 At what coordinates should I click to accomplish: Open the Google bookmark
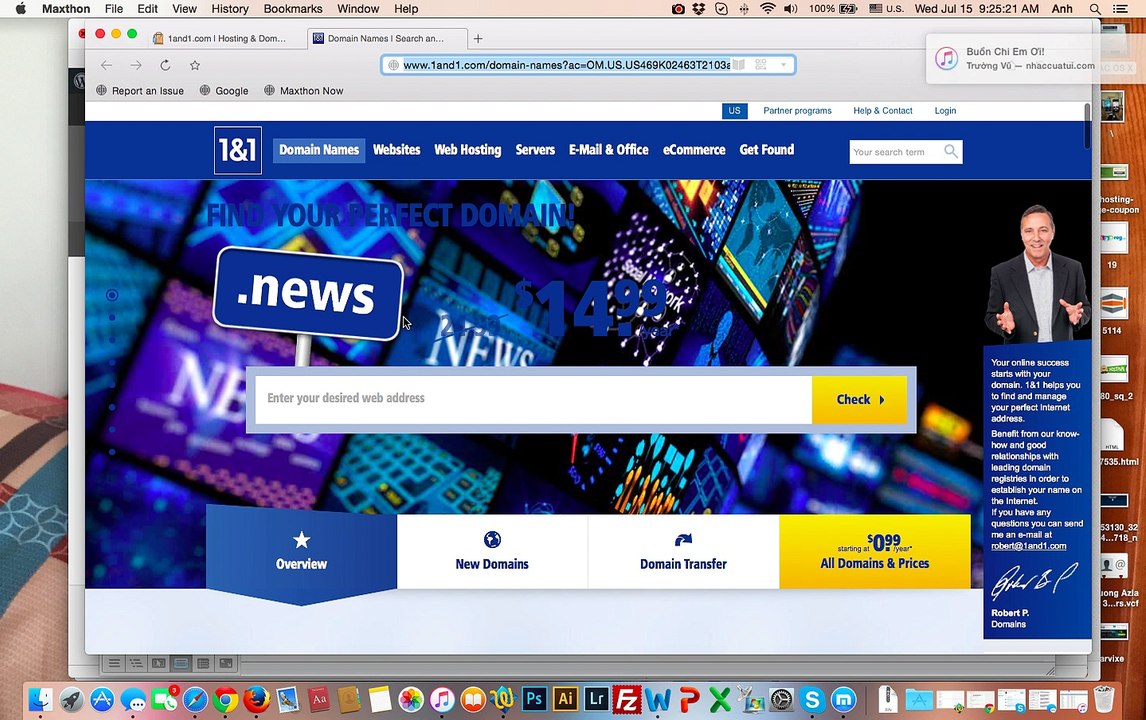coord(224,91)
